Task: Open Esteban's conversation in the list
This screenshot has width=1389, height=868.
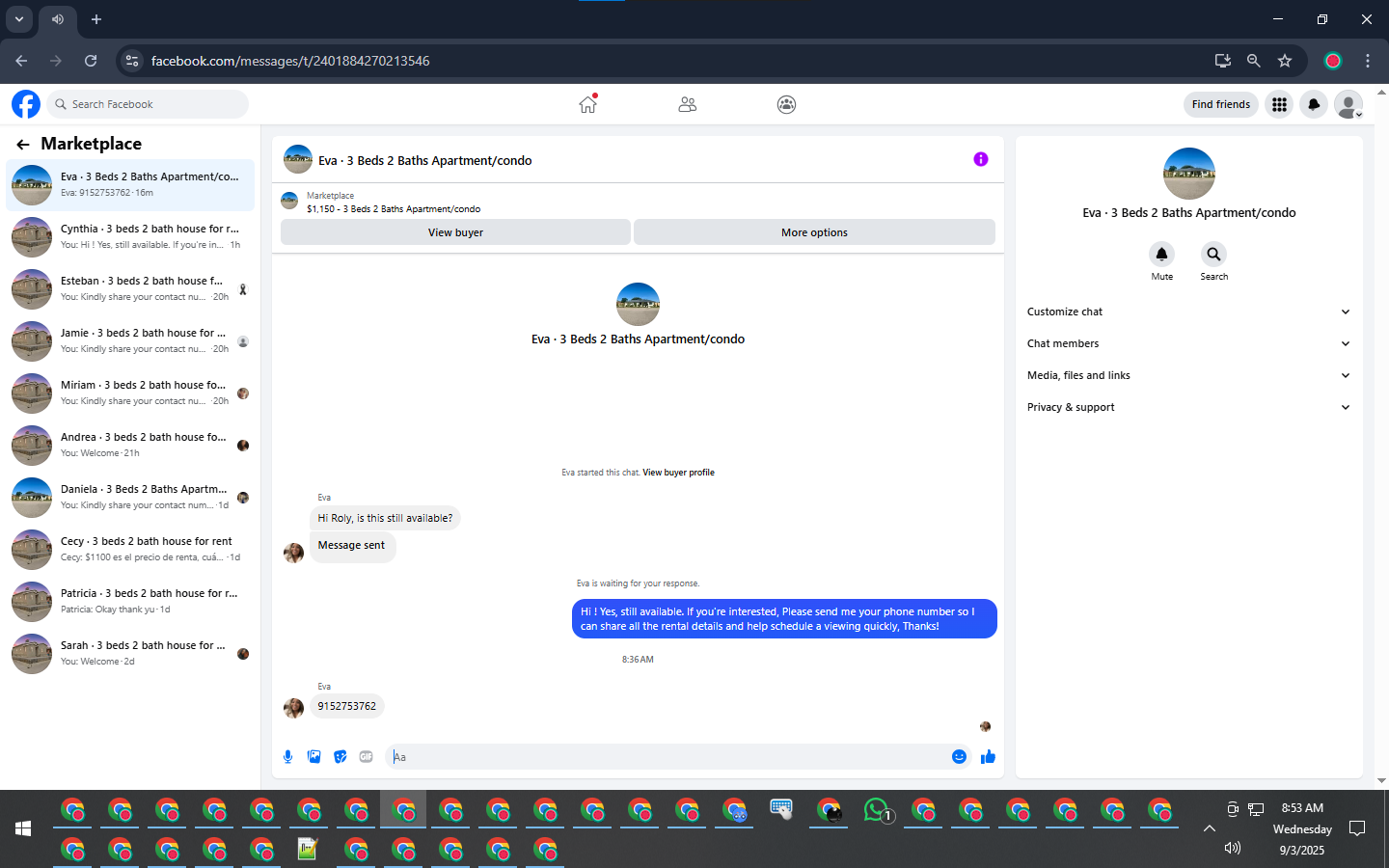Action: 130,289
